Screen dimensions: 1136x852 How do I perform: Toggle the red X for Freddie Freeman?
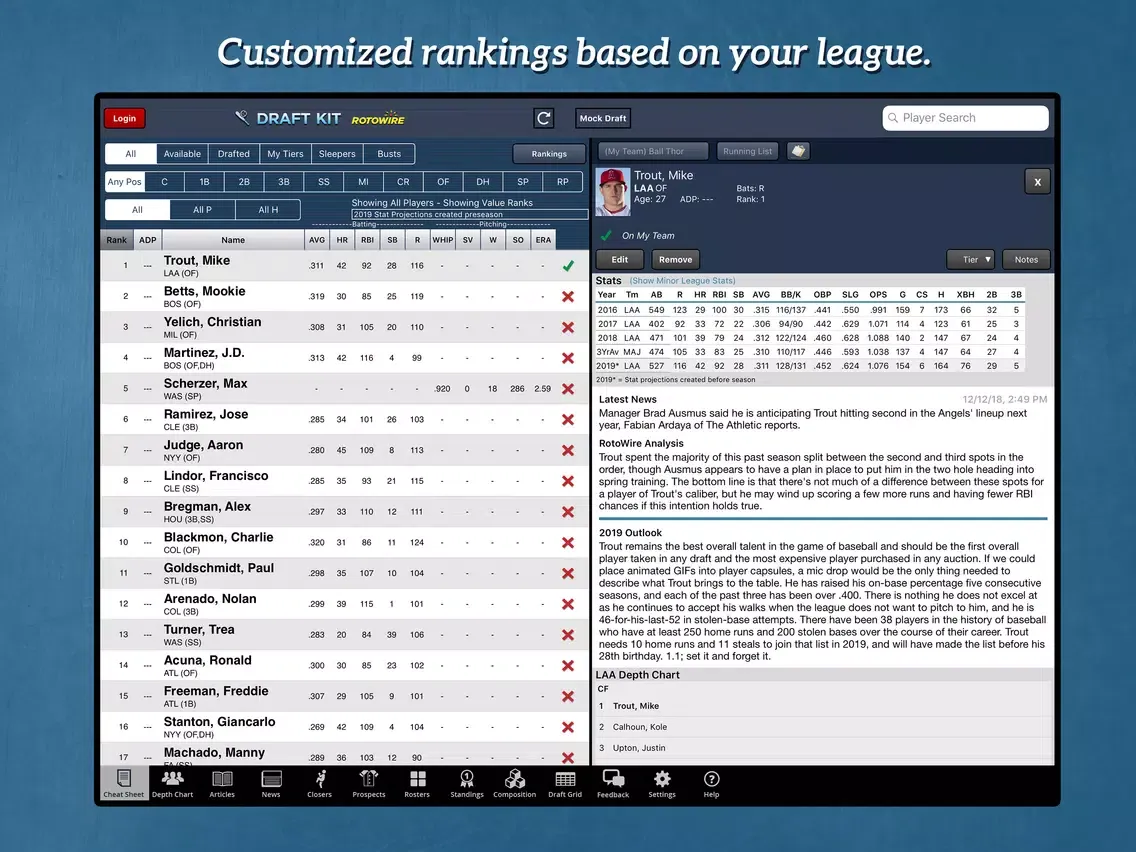tap(568, 696)
